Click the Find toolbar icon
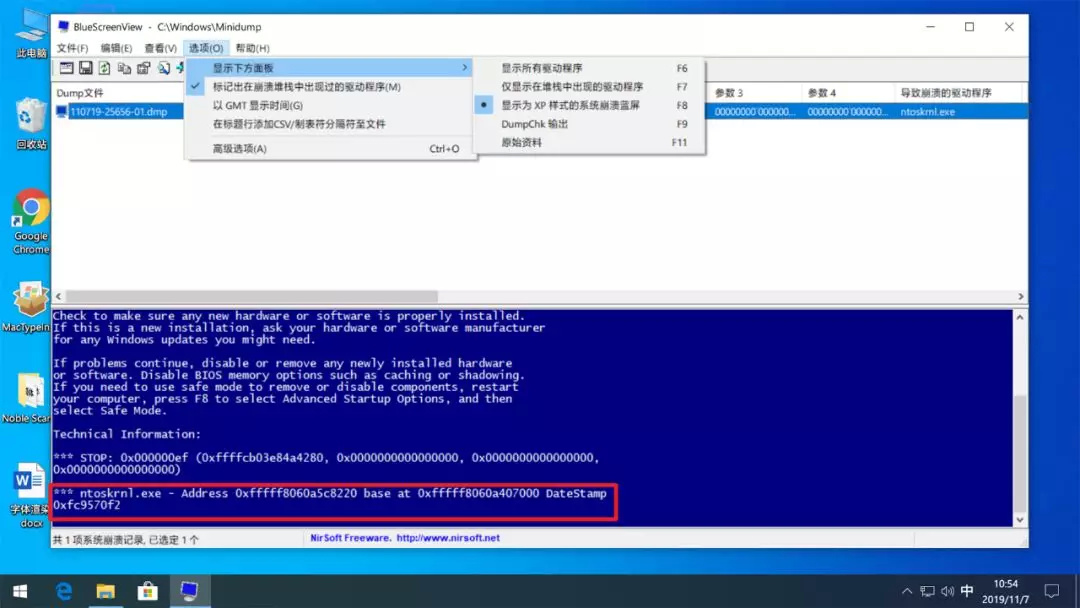The width and height of the screenshot is (1080, 608). tap(163, 67)
